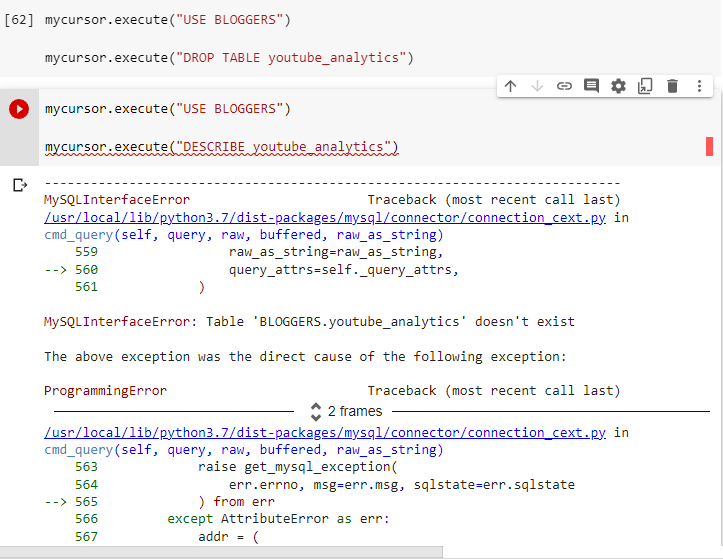723x560 pixels.
Task: Run the DESCRIBE youtube_analytics cell
Action: tap(19, 109)
